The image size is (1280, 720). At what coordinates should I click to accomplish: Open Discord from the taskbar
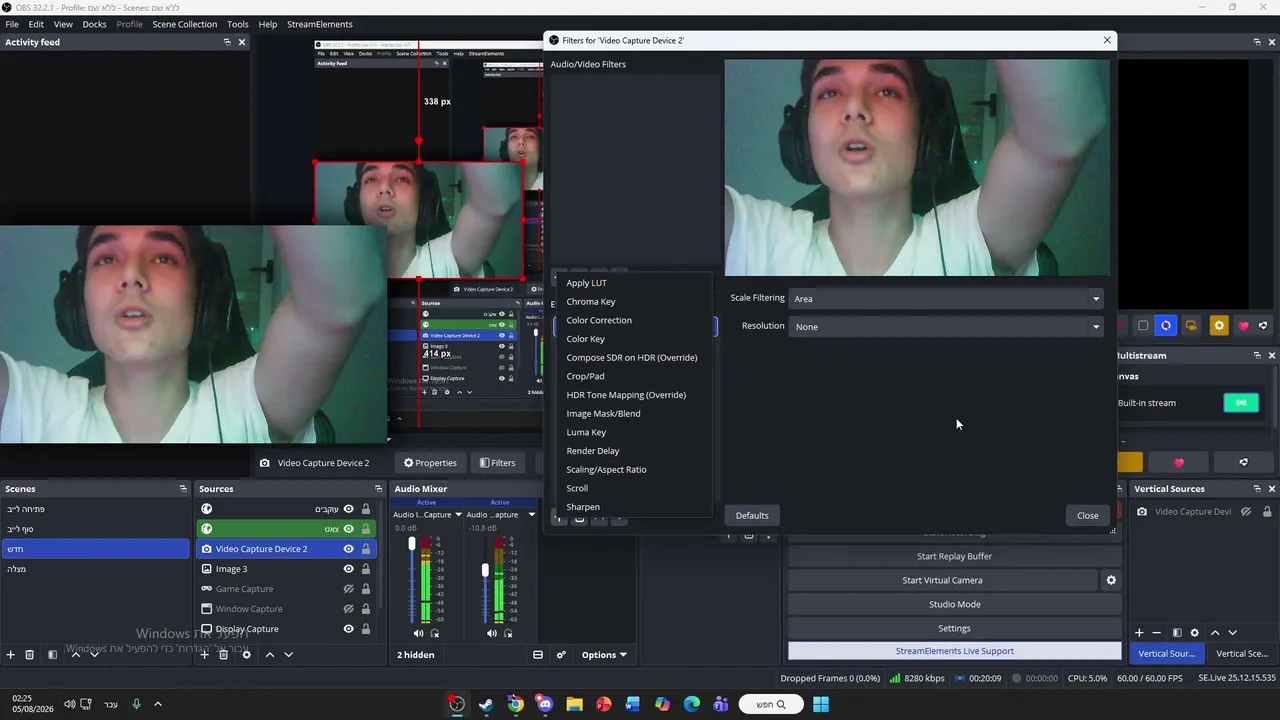point(544,704)
